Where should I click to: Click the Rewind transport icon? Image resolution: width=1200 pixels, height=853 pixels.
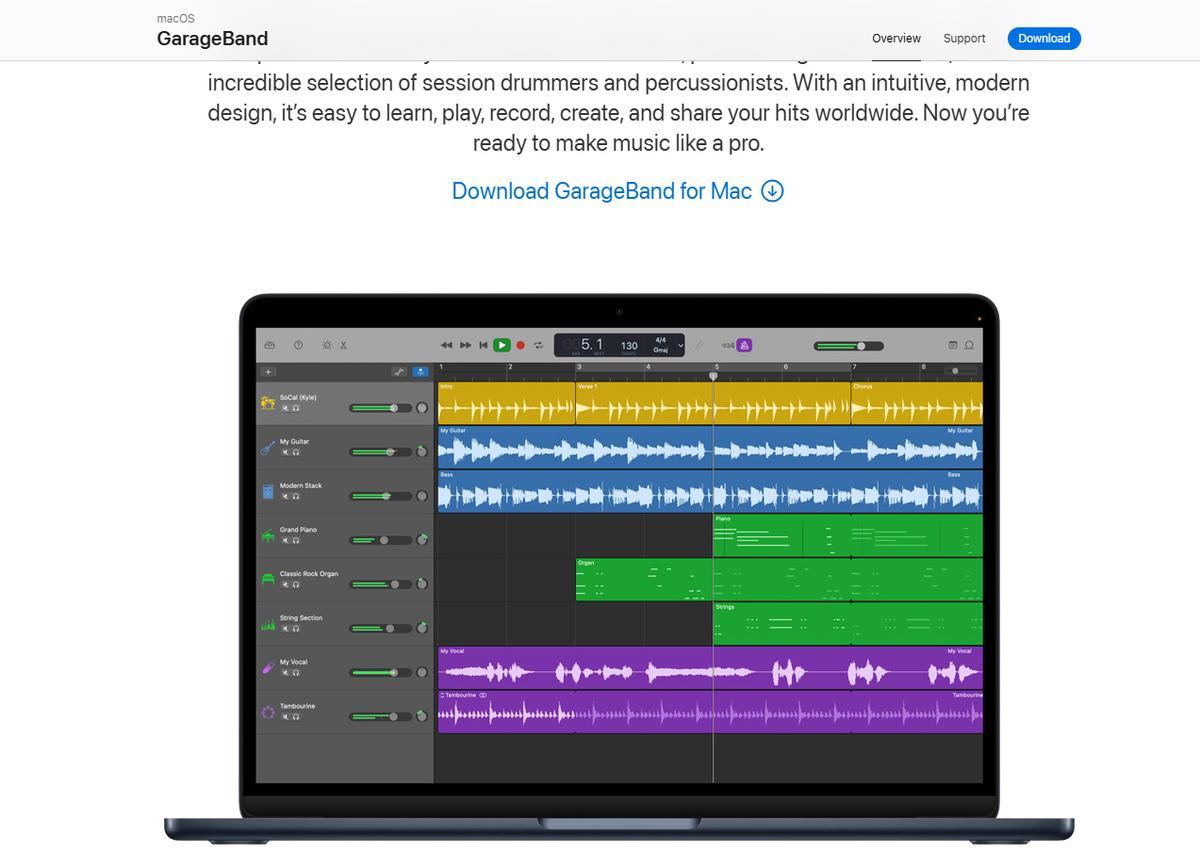446,345
